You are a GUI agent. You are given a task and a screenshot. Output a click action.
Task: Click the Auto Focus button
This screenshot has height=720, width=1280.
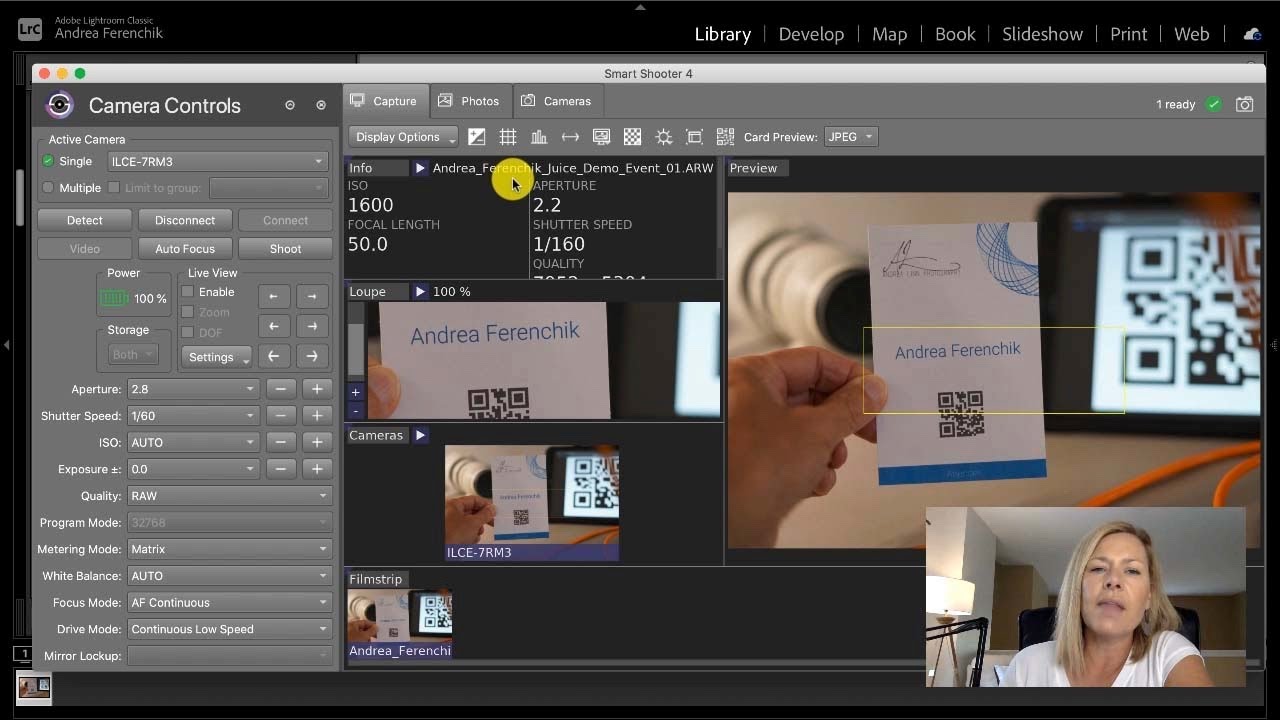pyautogui.click(x=185, y=249)
